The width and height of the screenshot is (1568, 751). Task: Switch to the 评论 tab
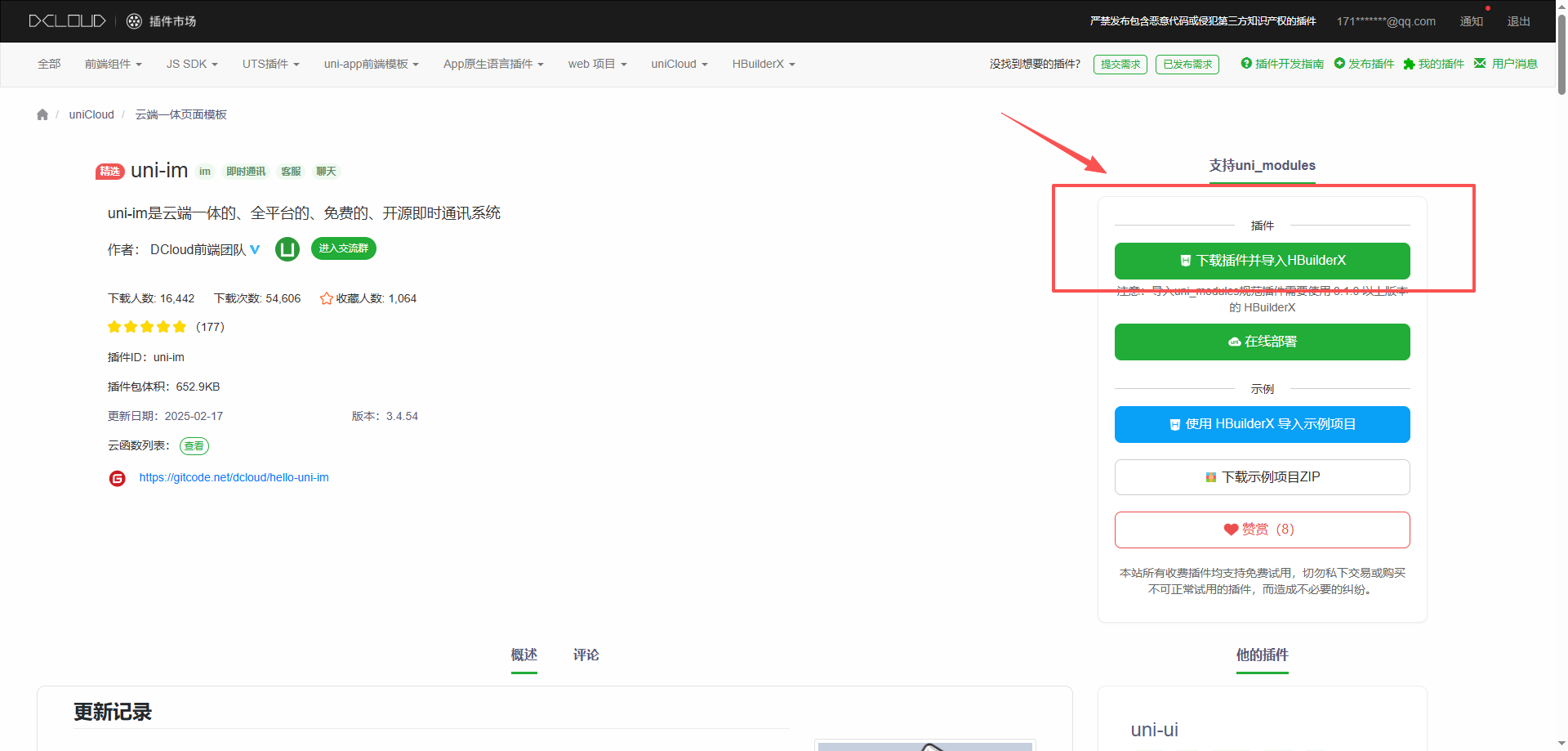click(x=586, y=655)
